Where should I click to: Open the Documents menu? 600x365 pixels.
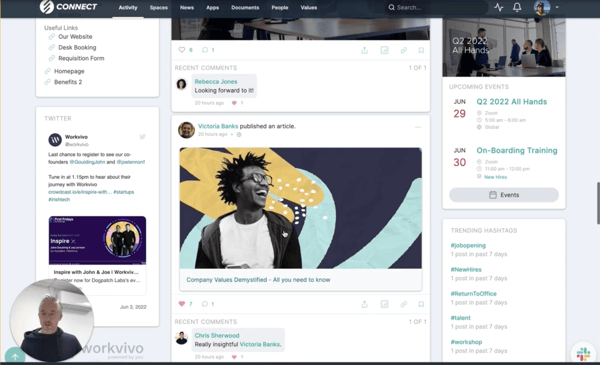coord(245,8)
